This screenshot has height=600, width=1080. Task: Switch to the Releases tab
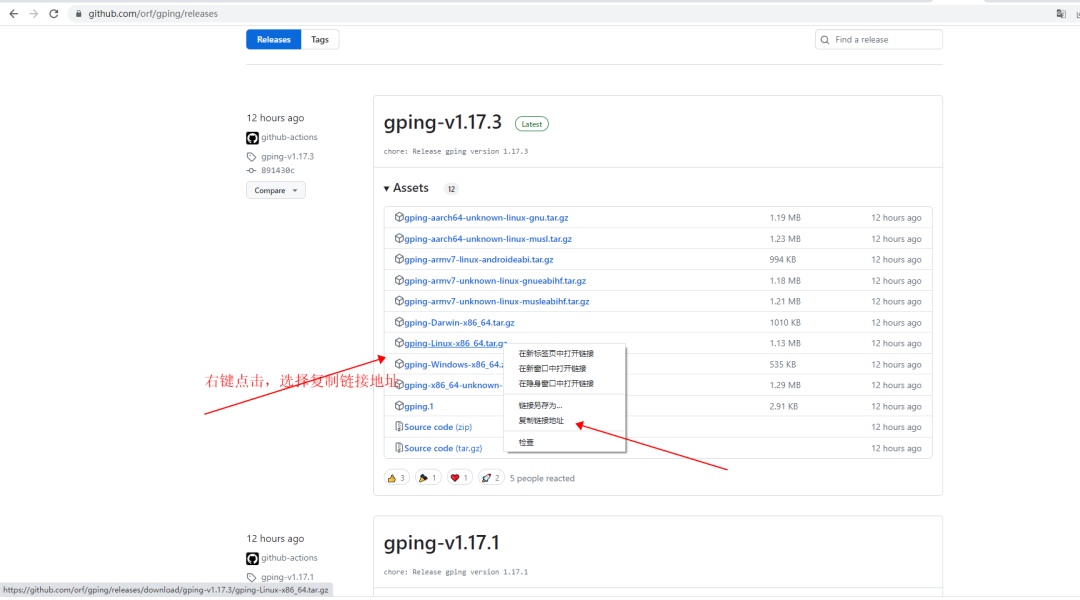[273, 39]
